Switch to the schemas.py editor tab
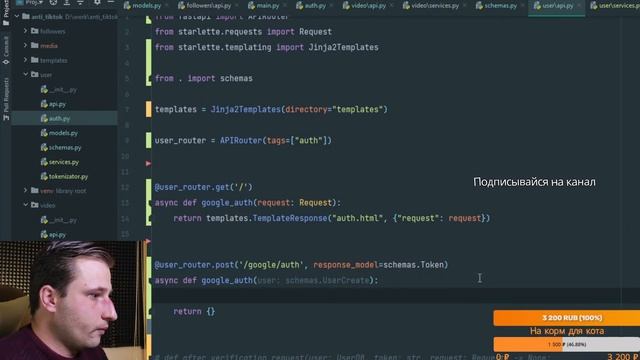The height and width of the screenshot is (360, 640). [x=500, y=6]
